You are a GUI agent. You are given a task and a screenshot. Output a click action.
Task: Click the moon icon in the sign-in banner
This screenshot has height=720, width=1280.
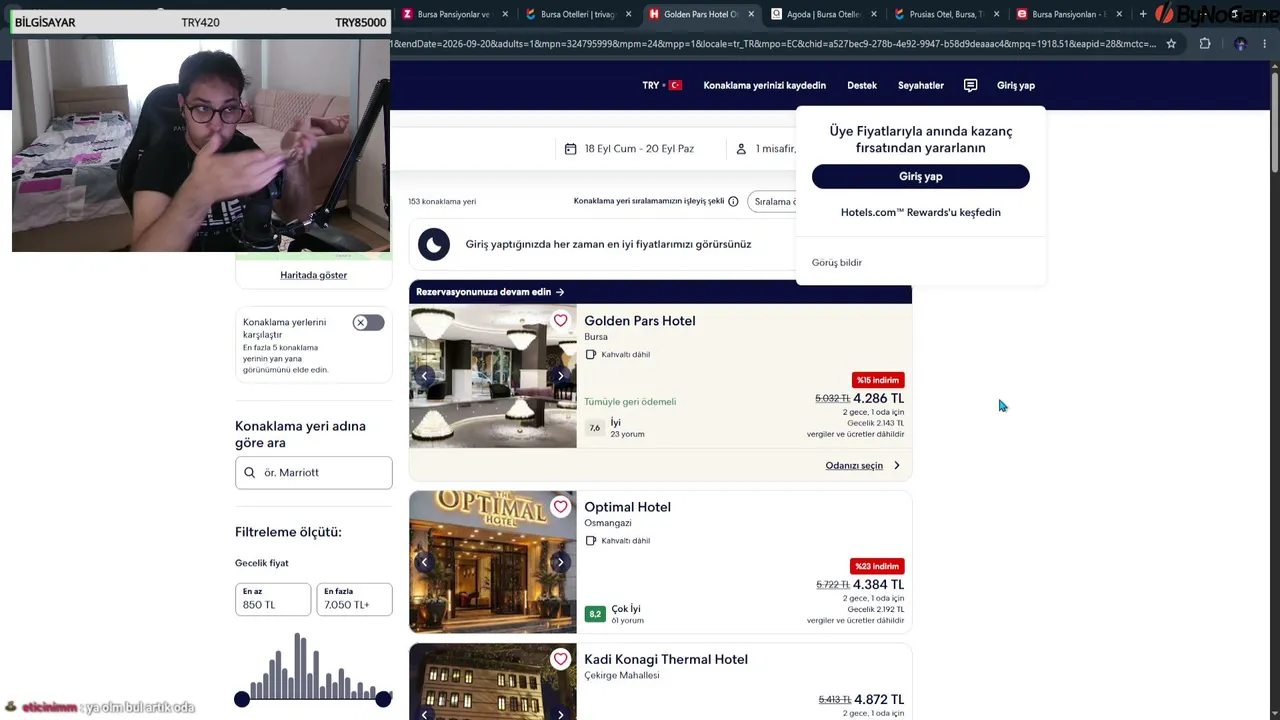click(434, 244)
